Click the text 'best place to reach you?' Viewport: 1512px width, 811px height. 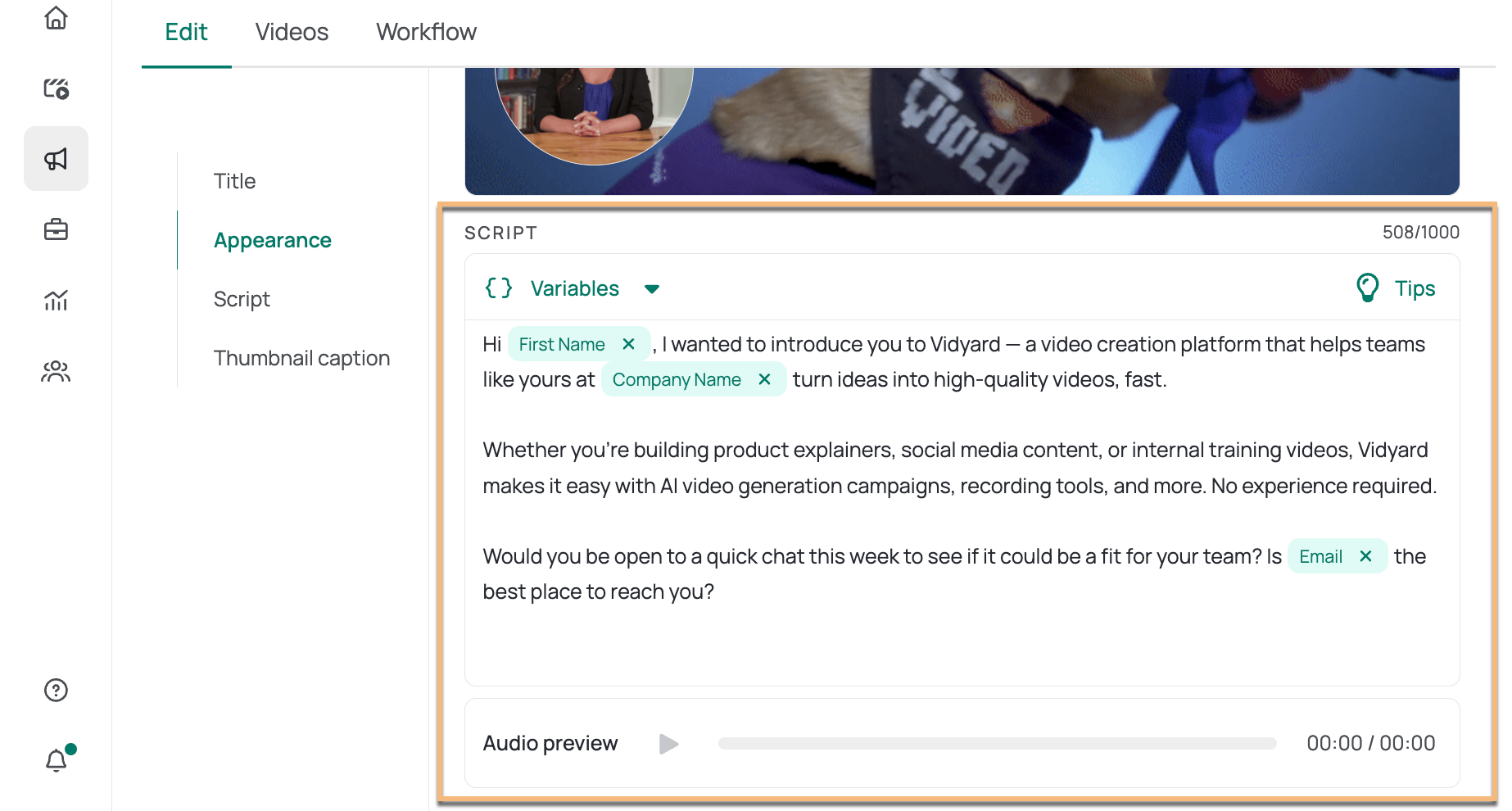tap(598, 591)
